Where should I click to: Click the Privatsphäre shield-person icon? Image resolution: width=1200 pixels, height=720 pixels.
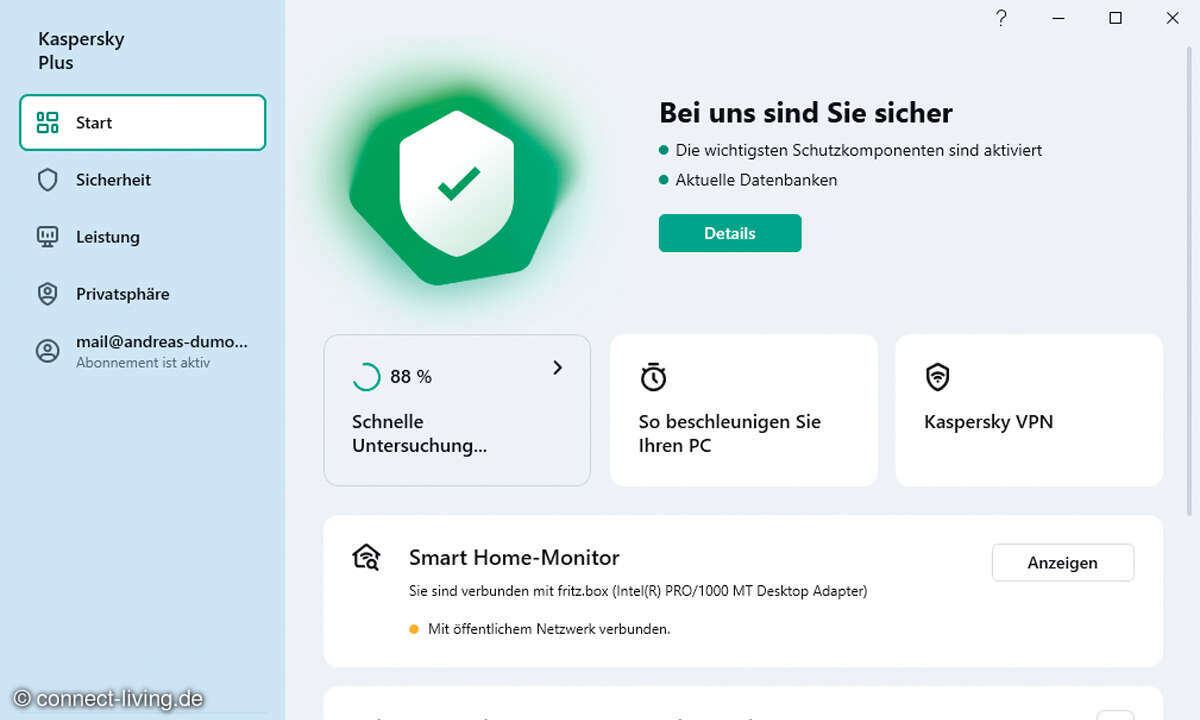click(47, 294)
